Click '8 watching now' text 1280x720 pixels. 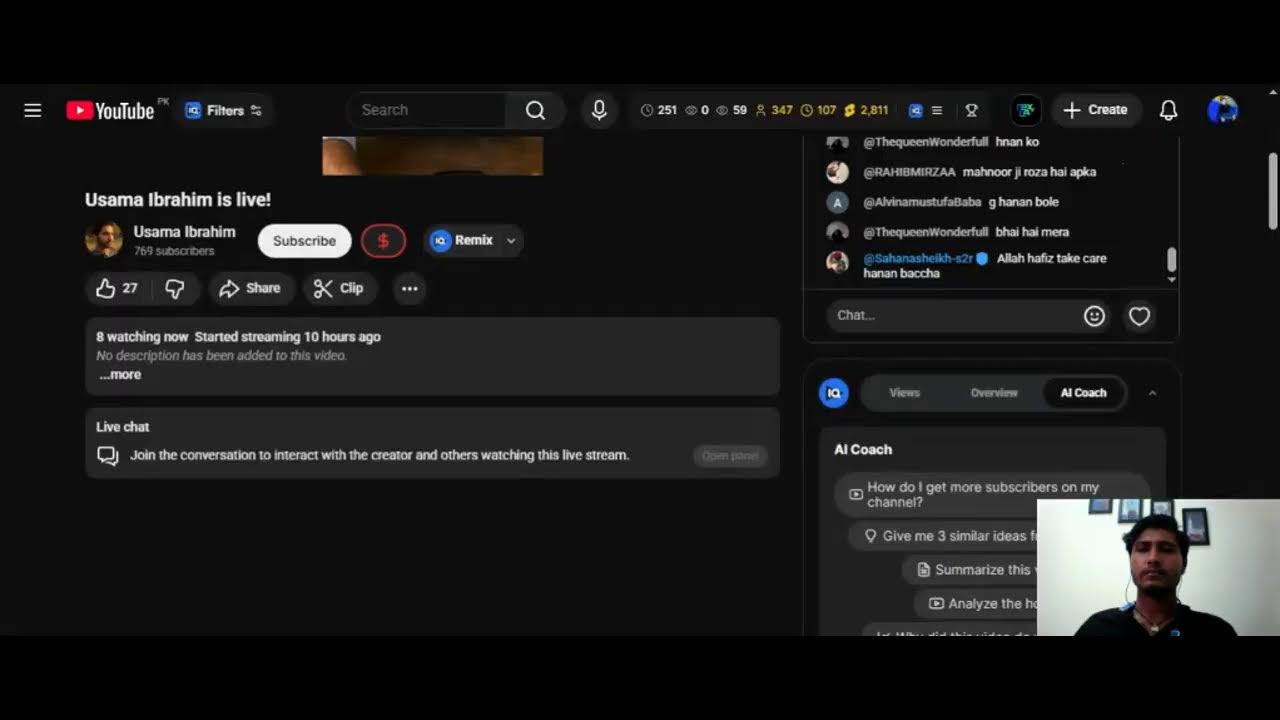click(142, 337)
